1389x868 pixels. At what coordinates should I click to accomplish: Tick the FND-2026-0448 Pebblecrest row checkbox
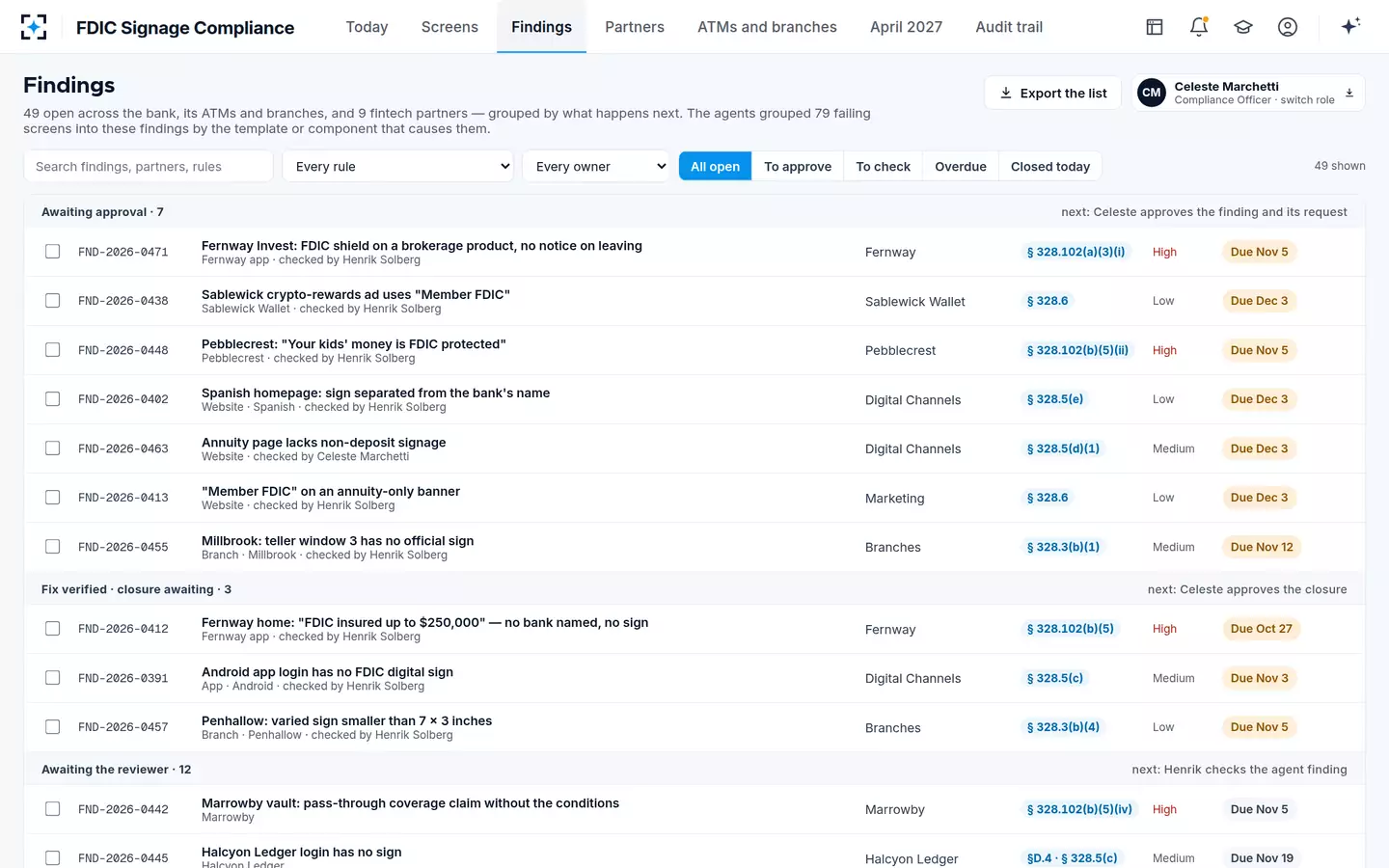pos(53,350)
